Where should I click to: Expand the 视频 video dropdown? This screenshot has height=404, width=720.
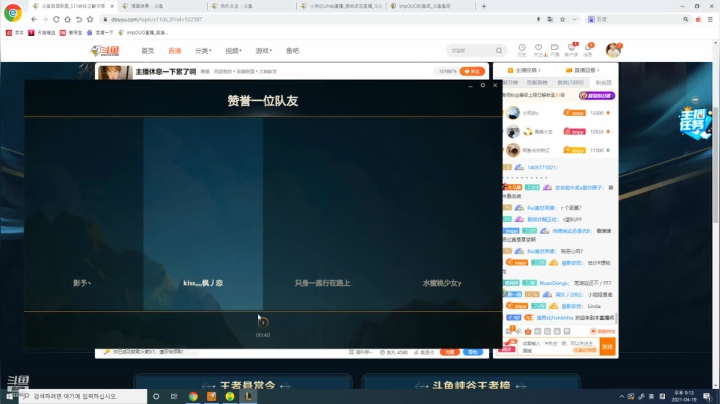(x=233, y=50)
